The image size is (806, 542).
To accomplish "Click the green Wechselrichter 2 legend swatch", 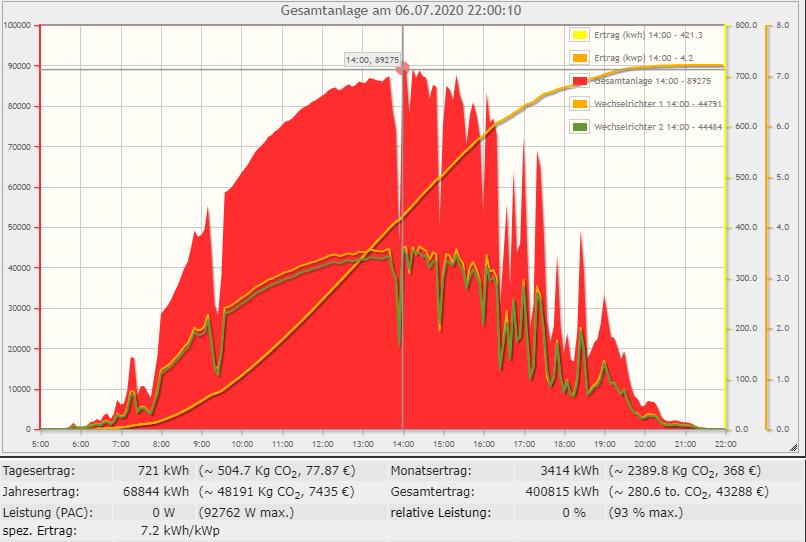I will click(x=579, y=127).
